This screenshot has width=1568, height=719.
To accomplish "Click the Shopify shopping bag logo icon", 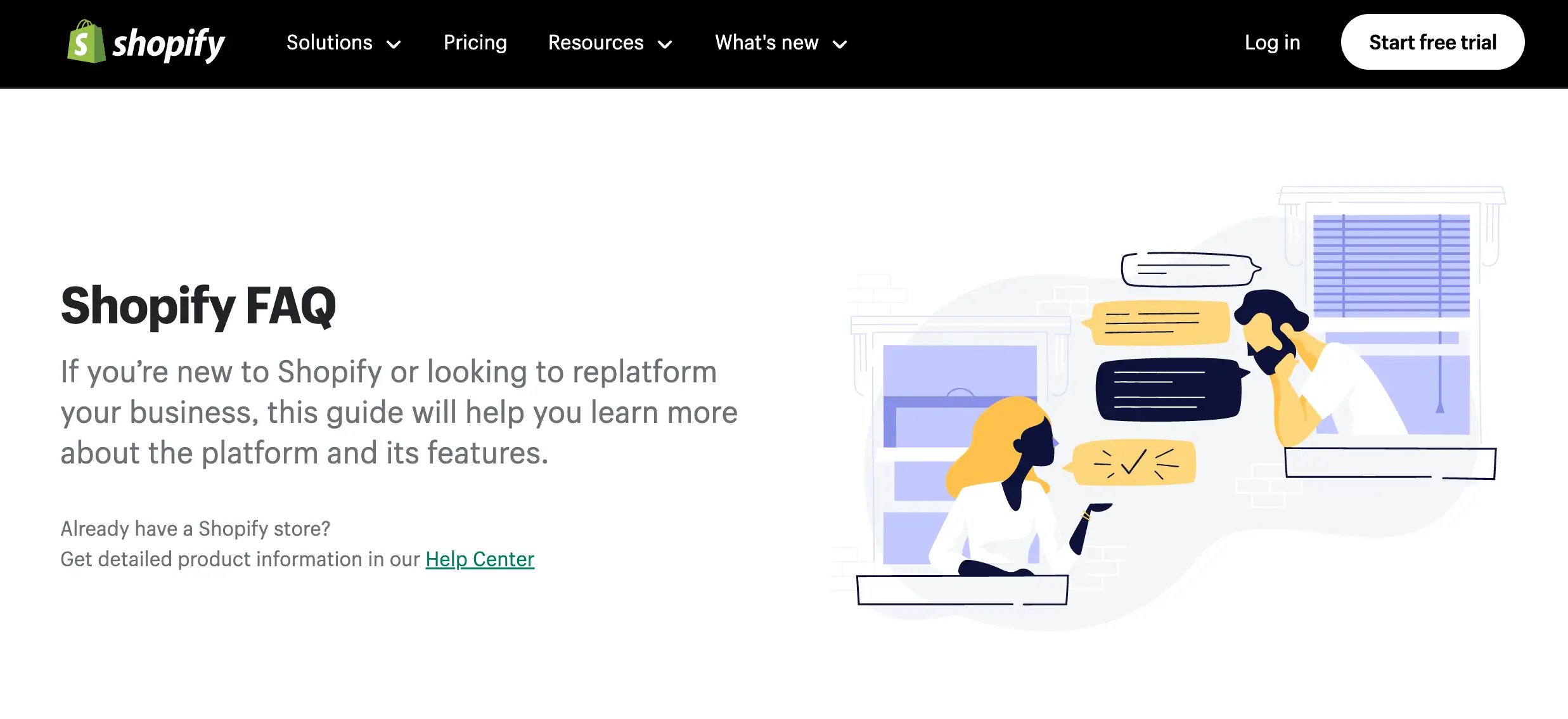I will click(86, 42).
